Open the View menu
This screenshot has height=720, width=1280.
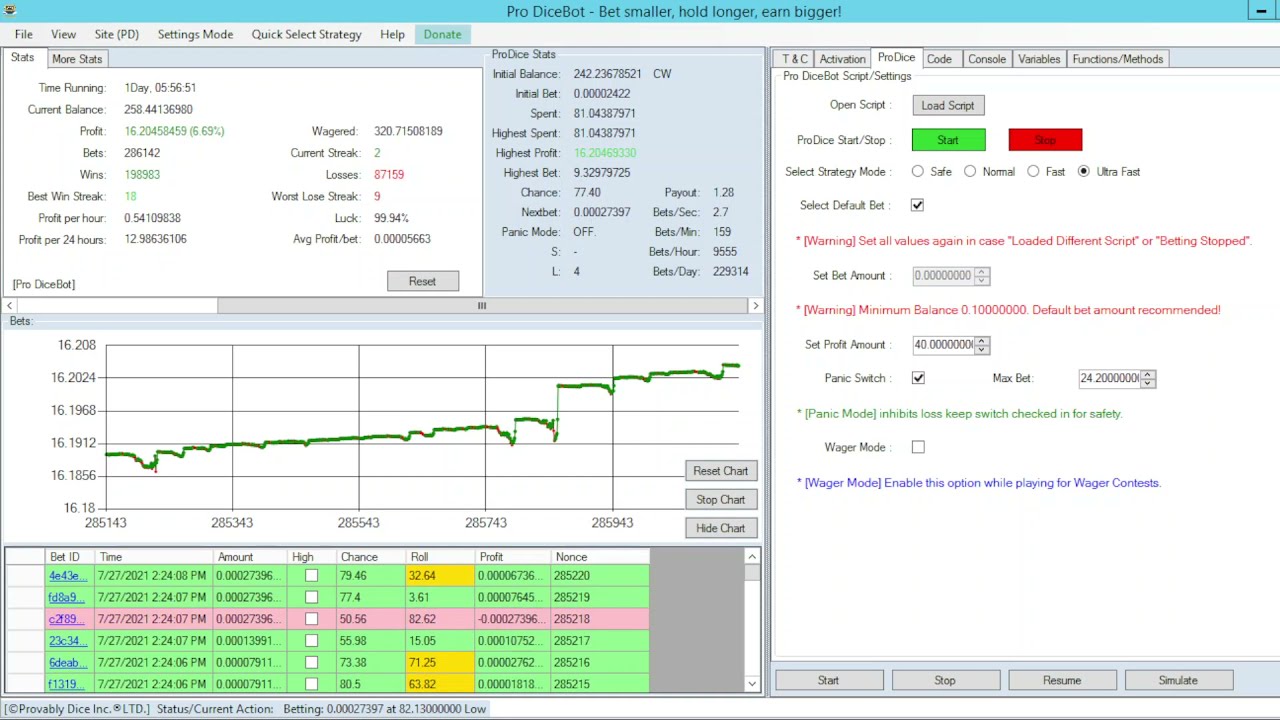click(63, 34)
